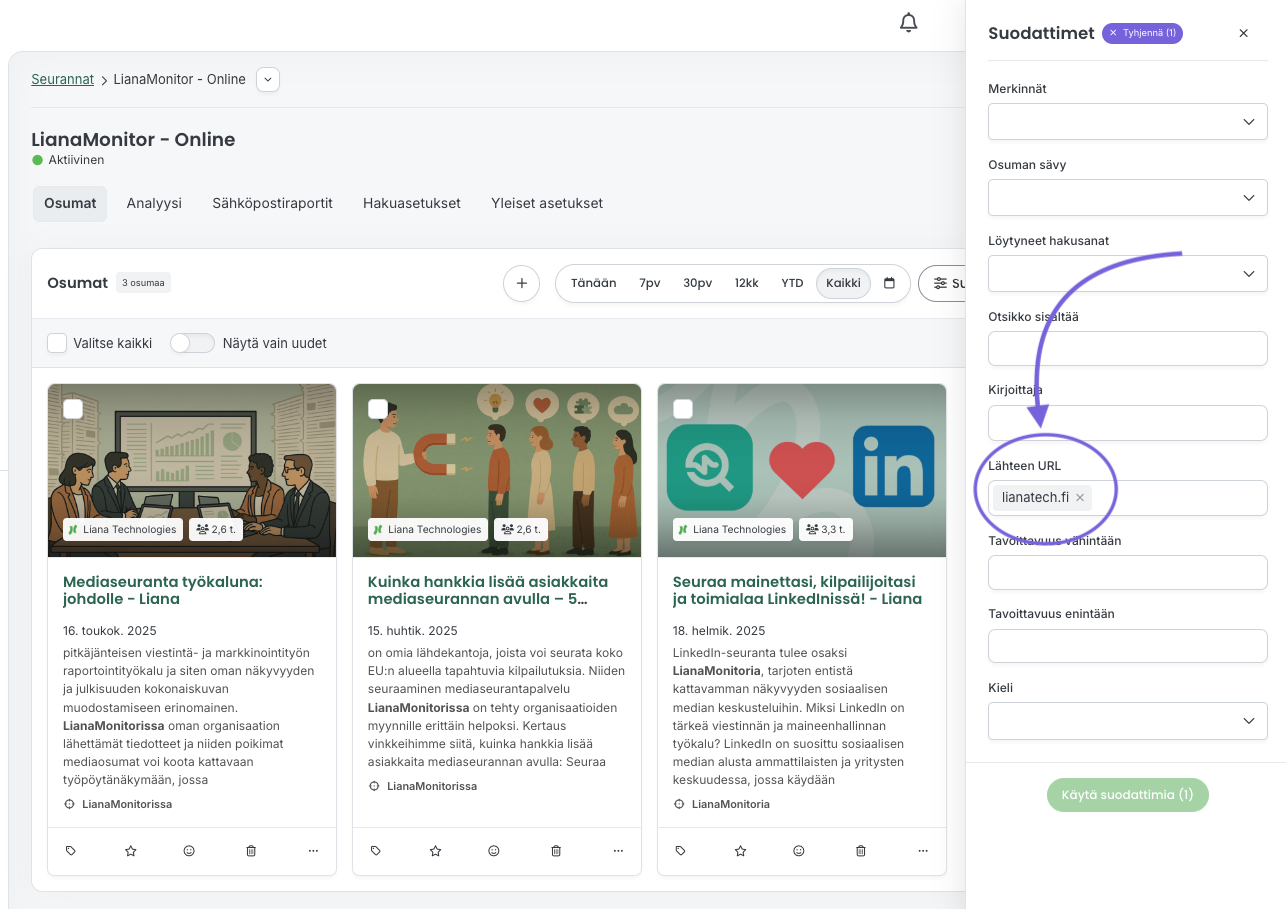
Task: Click Liana Technologies source badge on first card
Action: [123, 529]
